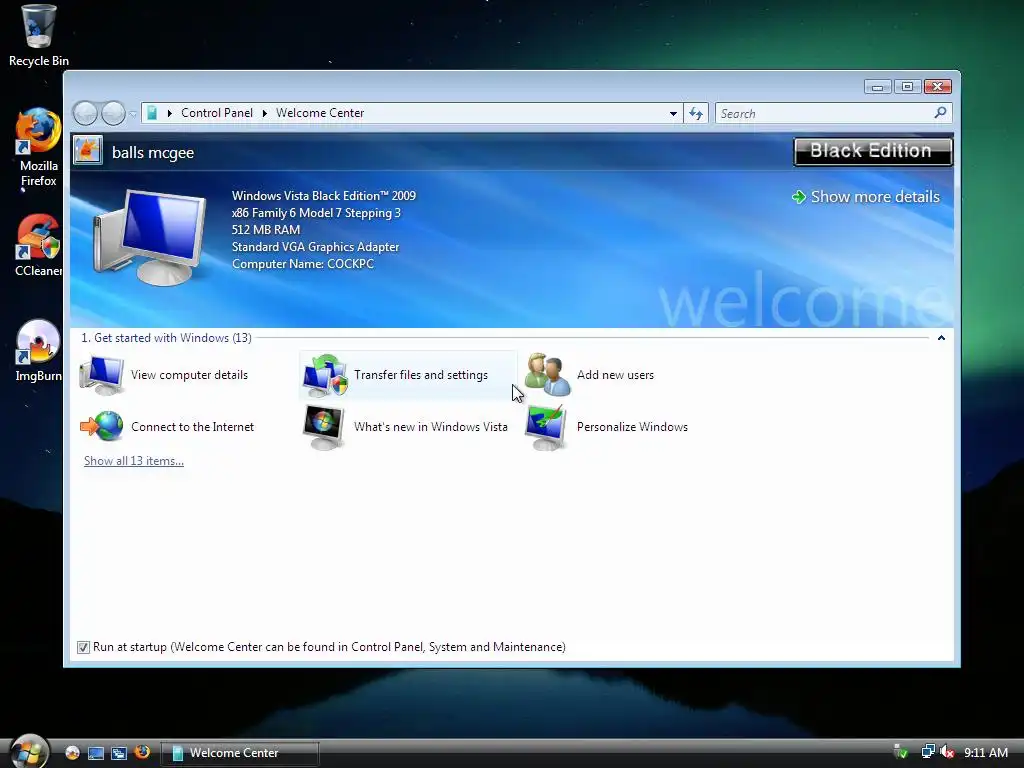Collapse the Get started with Windows section

941,338
